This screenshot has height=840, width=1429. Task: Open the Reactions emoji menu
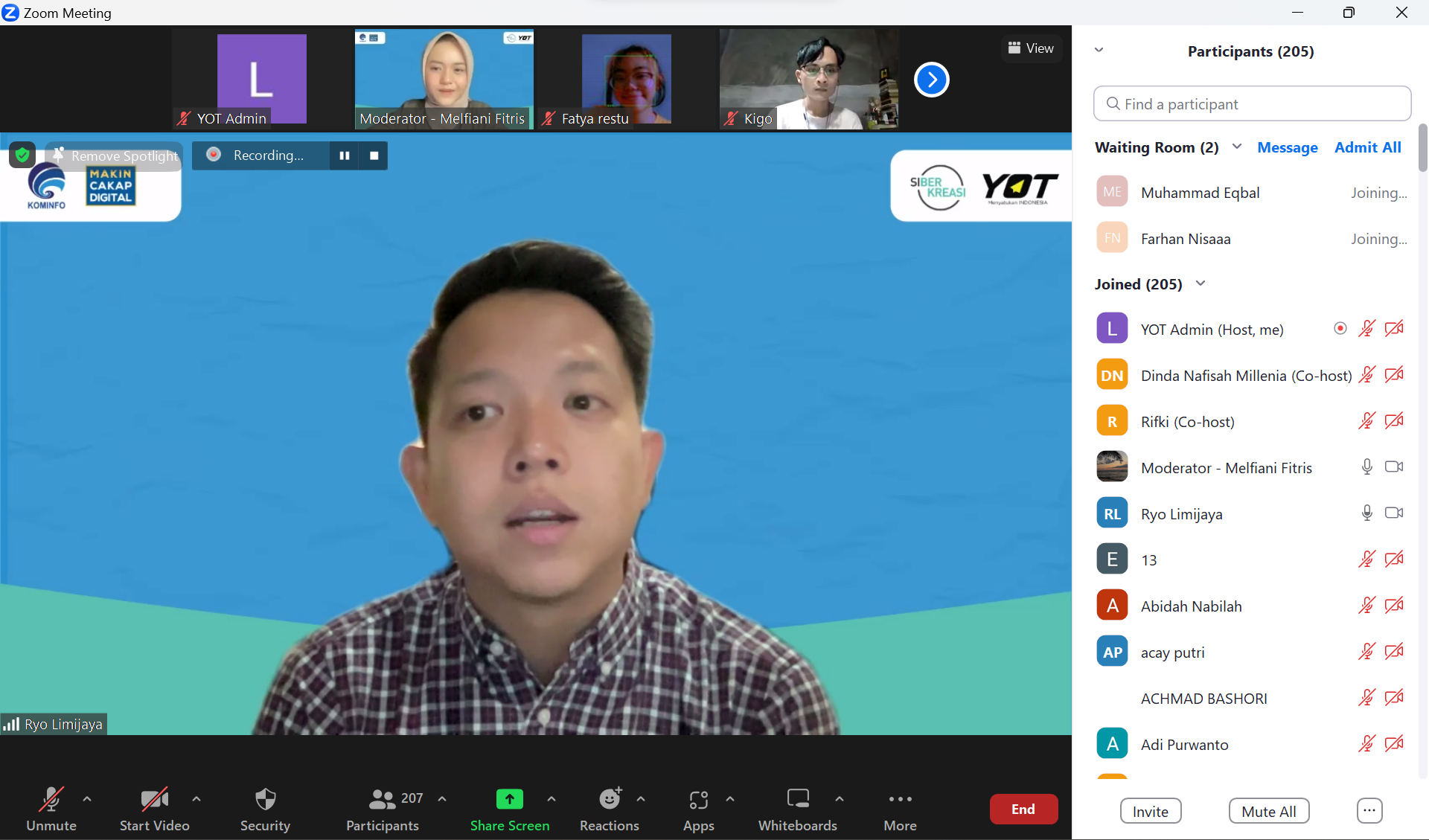click(610, 800)
